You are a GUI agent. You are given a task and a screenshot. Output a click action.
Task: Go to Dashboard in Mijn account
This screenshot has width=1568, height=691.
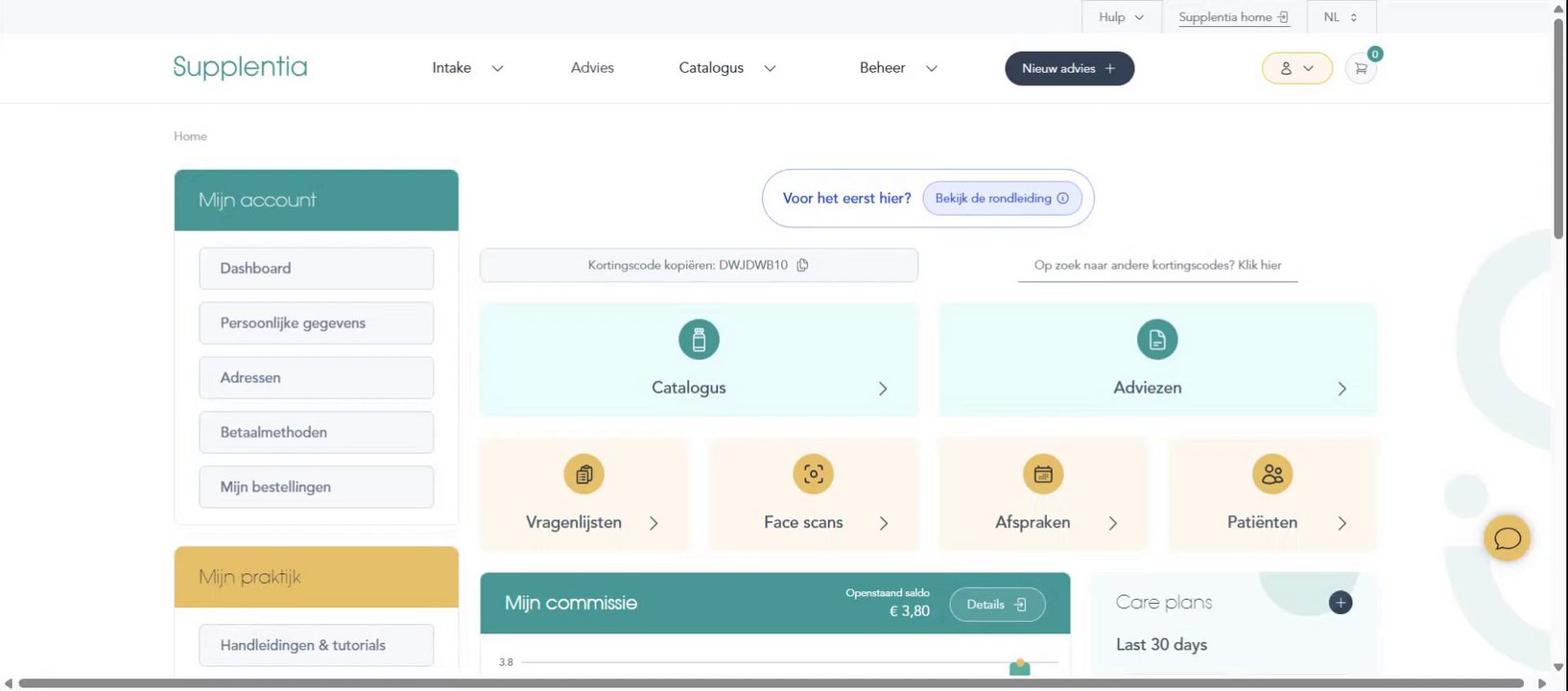[x=317, y=269]
